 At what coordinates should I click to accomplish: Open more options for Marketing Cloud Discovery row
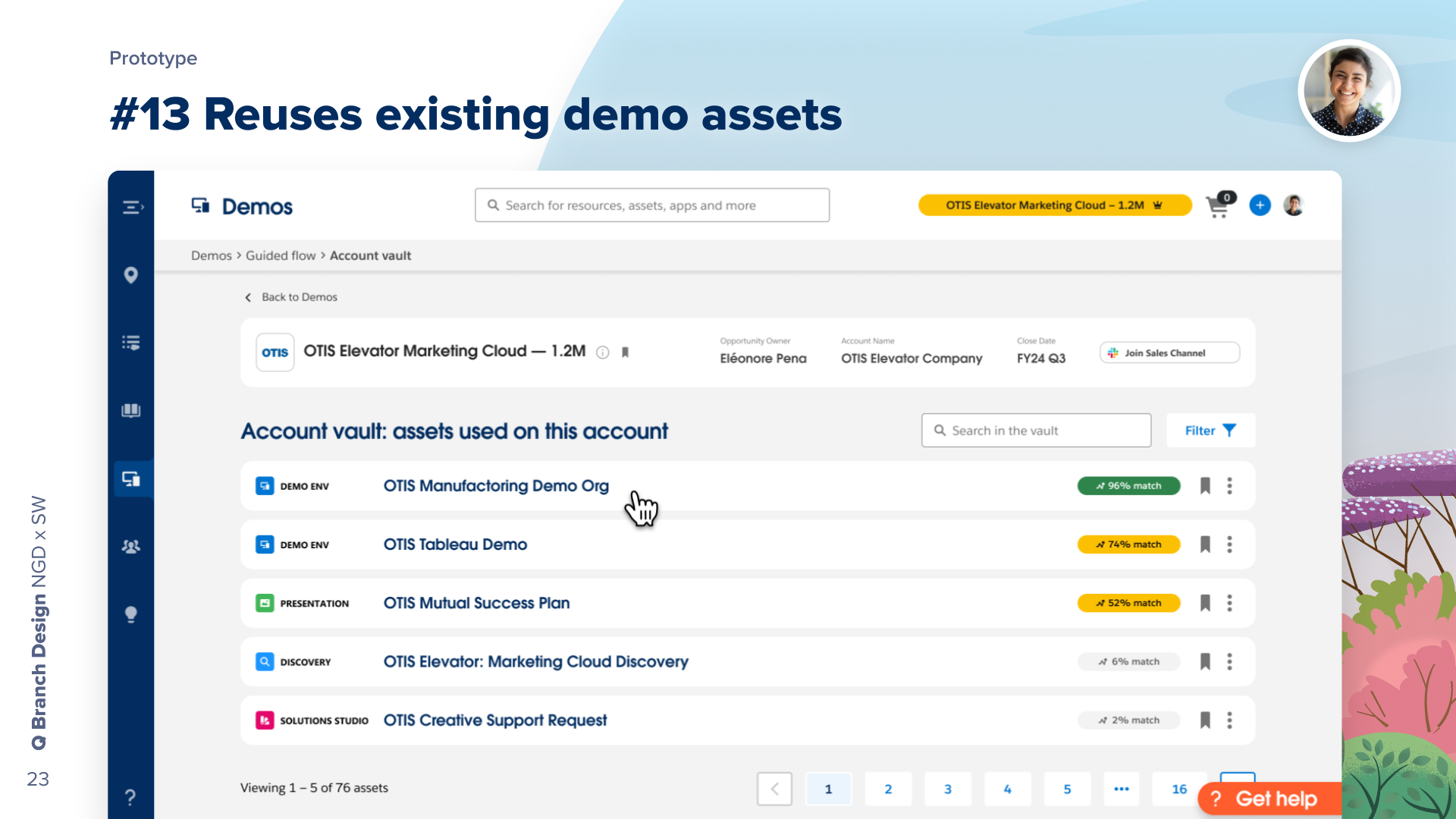(1230, 661)
